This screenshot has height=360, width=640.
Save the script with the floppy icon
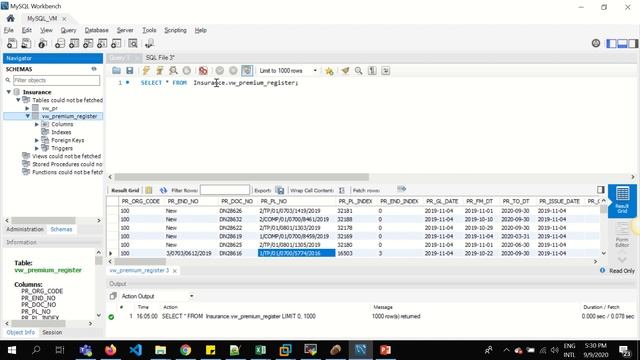point(130,71)
